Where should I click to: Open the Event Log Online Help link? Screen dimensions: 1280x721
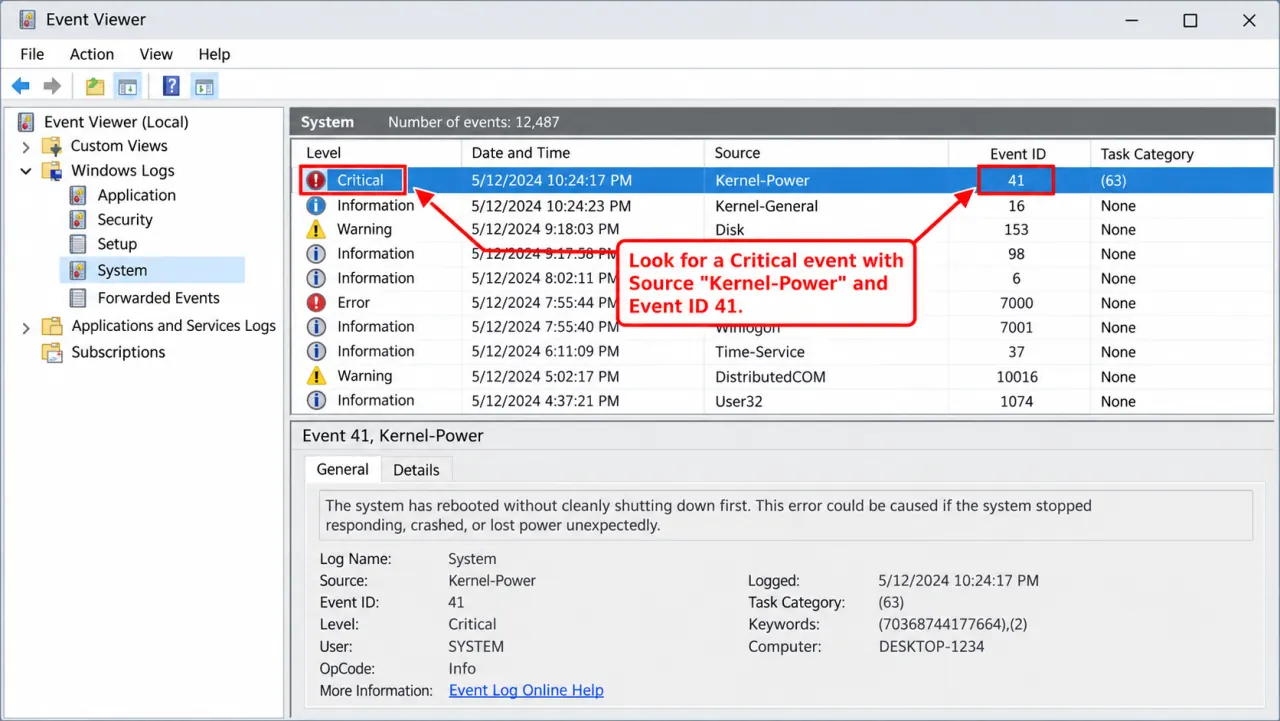coord(526,690)
